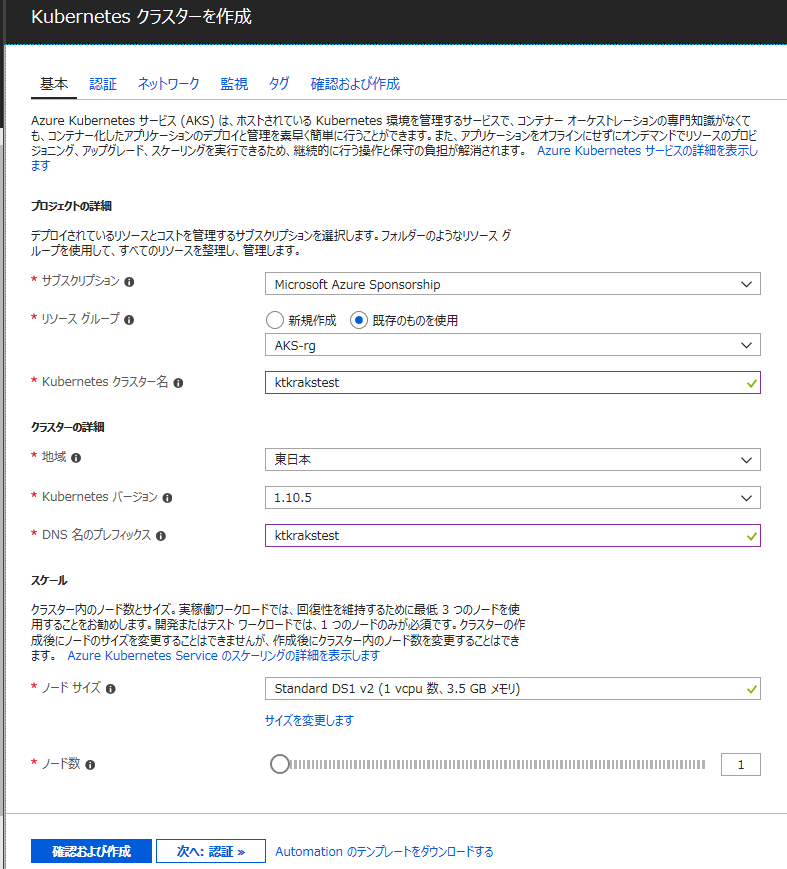Open the AKS-rg resource group dropdown
The width and height of the screenshot is (787, 869).
513,345
